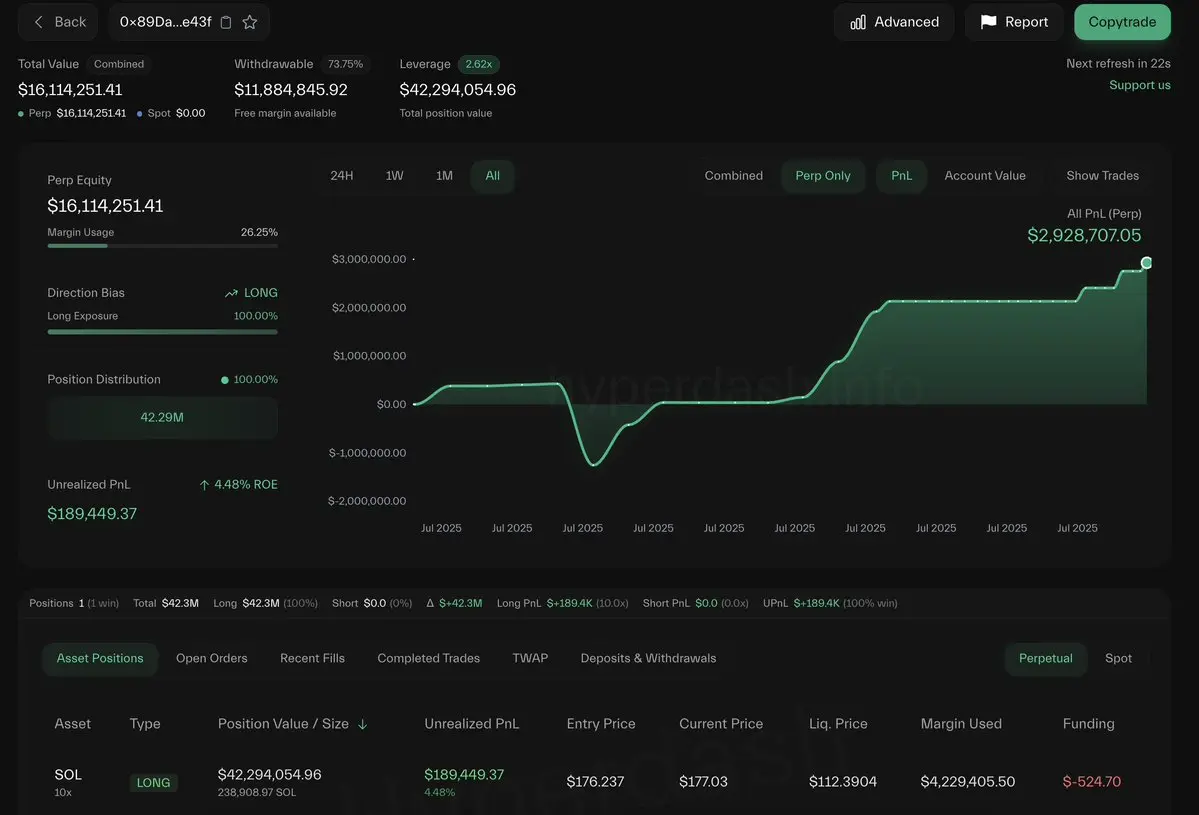Open the Completed Trades tab
The image size is (1199, 815).
[x=428, y=658]
